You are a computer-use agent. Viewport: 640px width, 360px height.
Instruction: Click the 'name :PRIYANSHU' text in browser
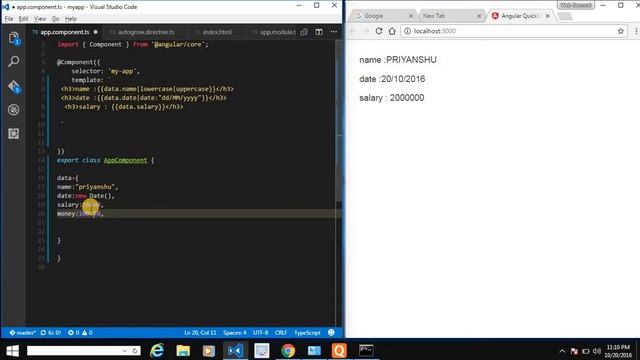(x=398, y=60)
